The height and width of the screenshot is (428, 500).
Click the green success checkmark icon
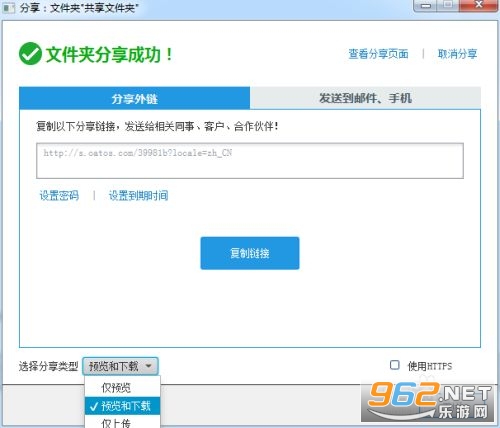[x=30, y=54]
